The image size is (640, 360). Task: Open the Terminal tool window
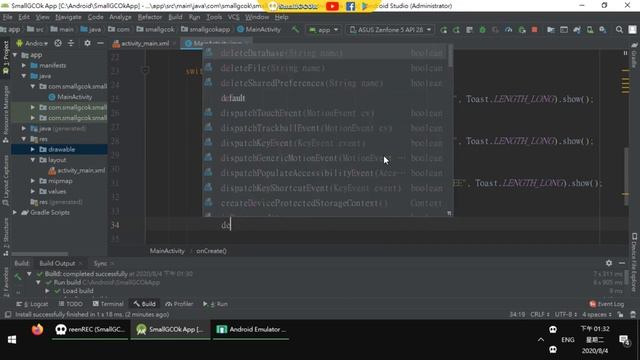click(108, 304)
